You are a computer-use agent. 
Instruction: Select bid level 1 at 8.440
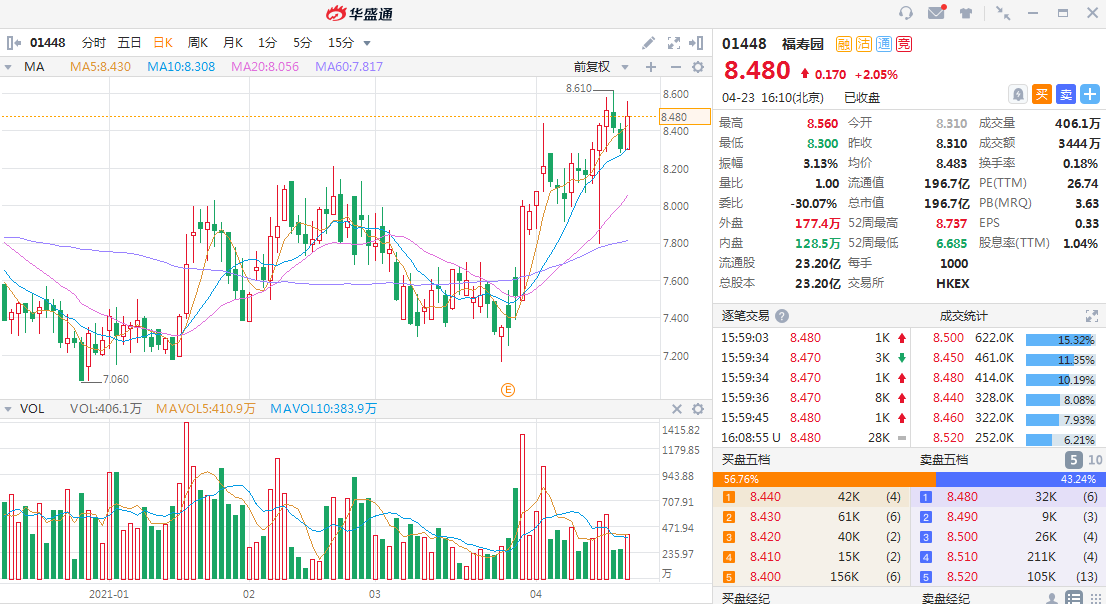click(x=813, y=497)
